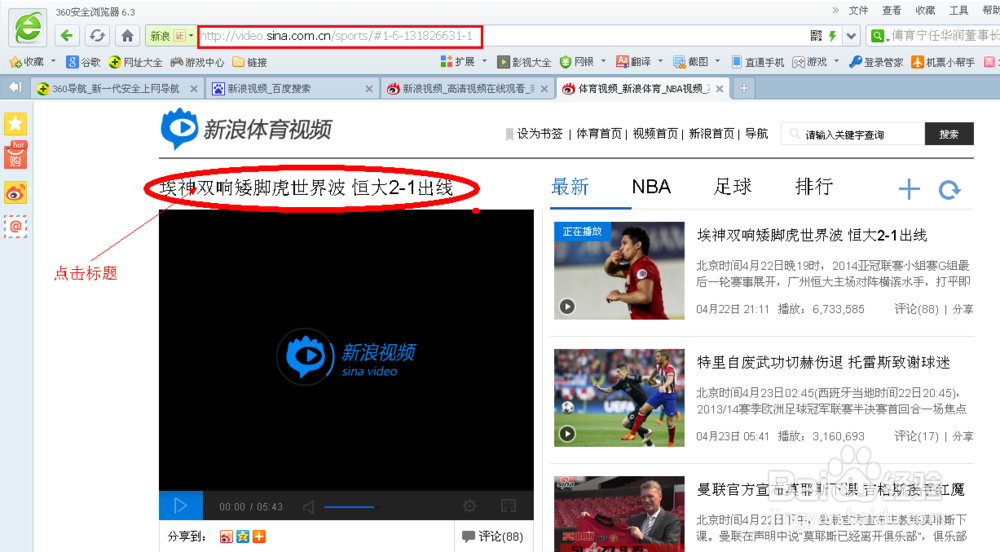This screenshot has width=1000, height=552.
Task: Select the 排行 category tab
Action: [x=814, y=187]
